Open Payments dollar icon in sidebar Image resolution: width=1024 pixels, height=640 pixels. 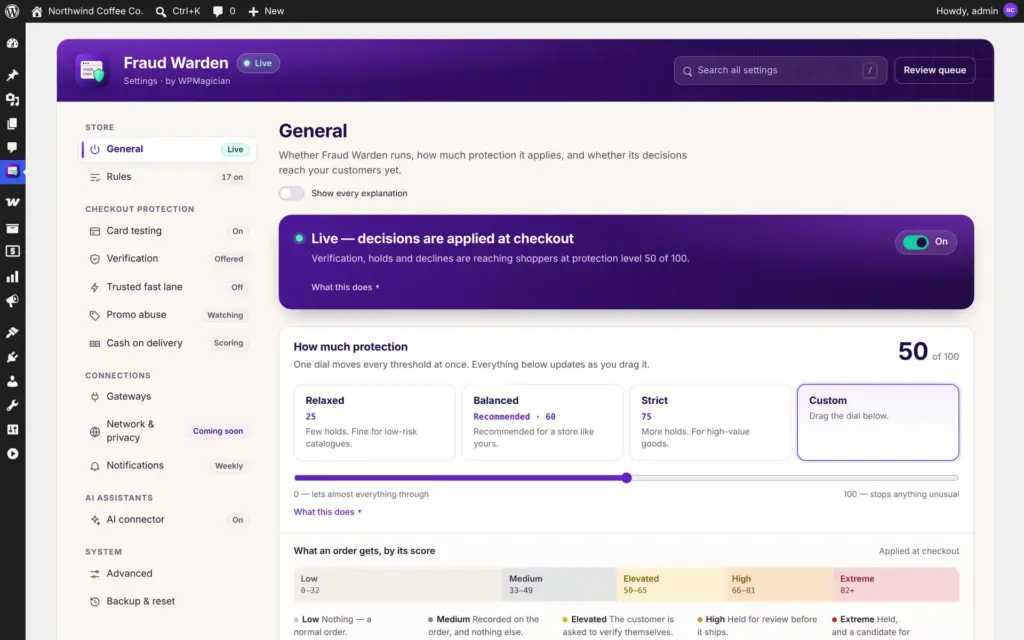tap(12, 251)
